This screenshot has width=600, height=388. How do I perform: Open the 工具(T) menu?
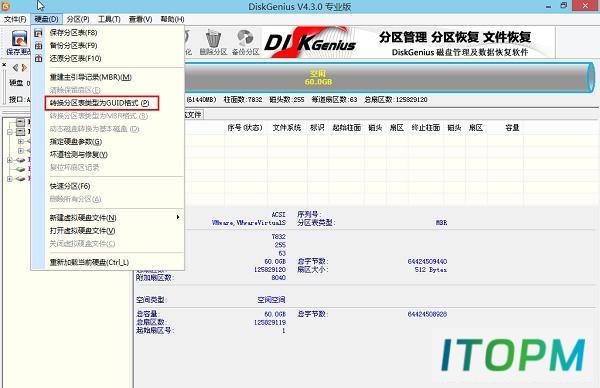tap(109, 19)
